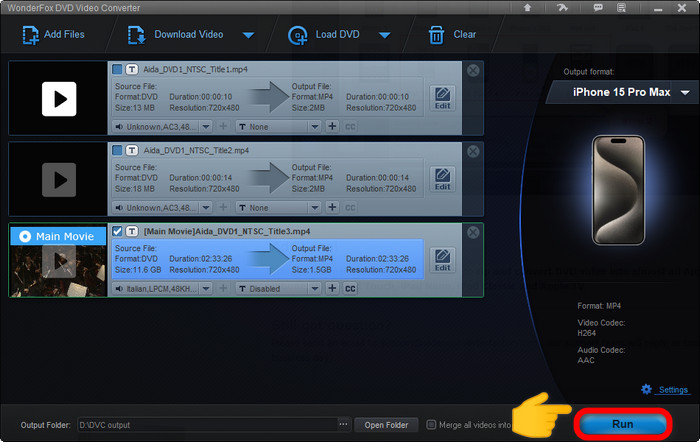700x442 pixels.
Task: Click the T rename icon for Title1
Action: (x=132, y=69)
